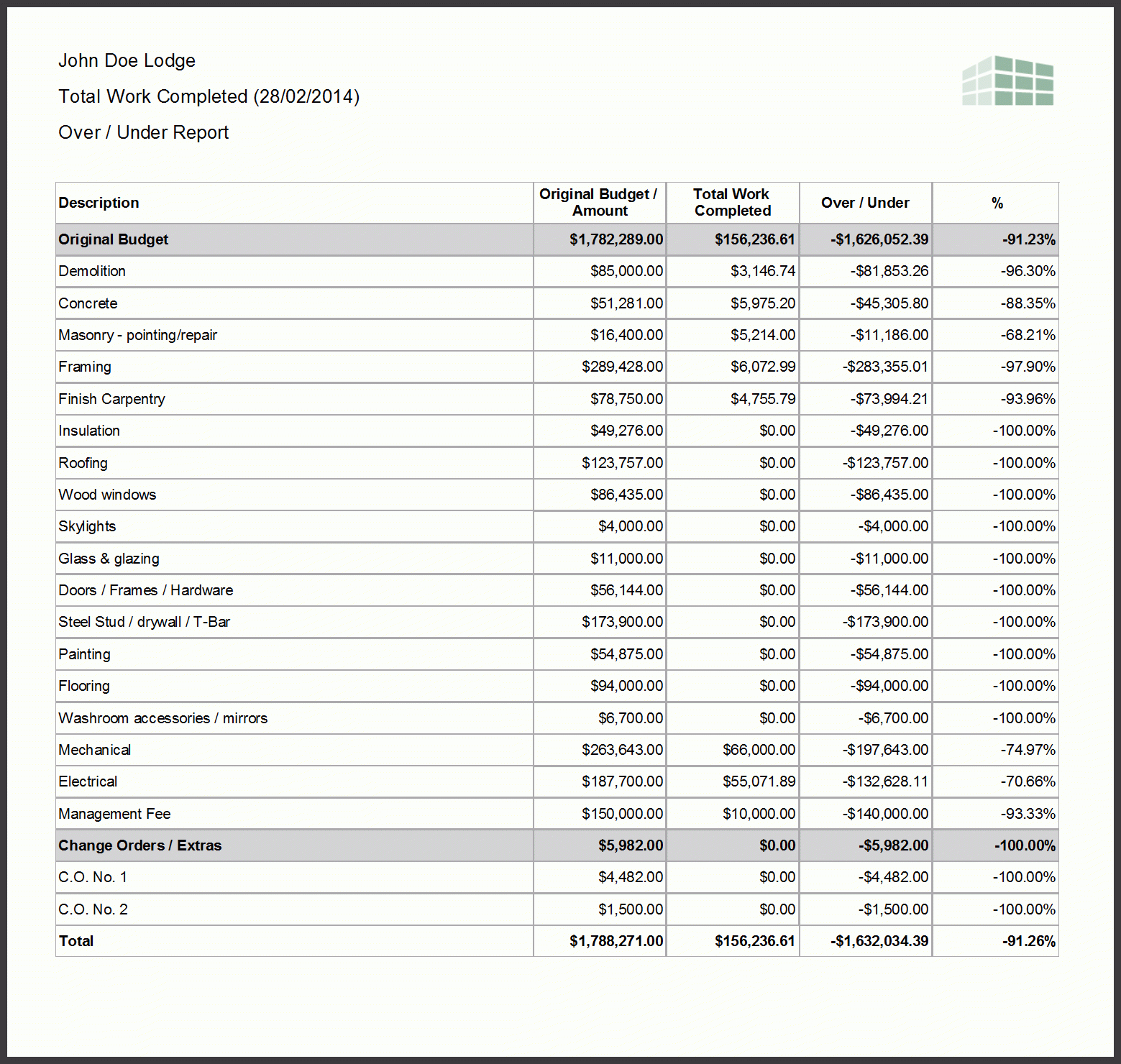Viewport: 1121px width, 1064px height.
Task: Click Glass & glazing's -$11,000.00 over/under value
Action: tap(889, 559)
